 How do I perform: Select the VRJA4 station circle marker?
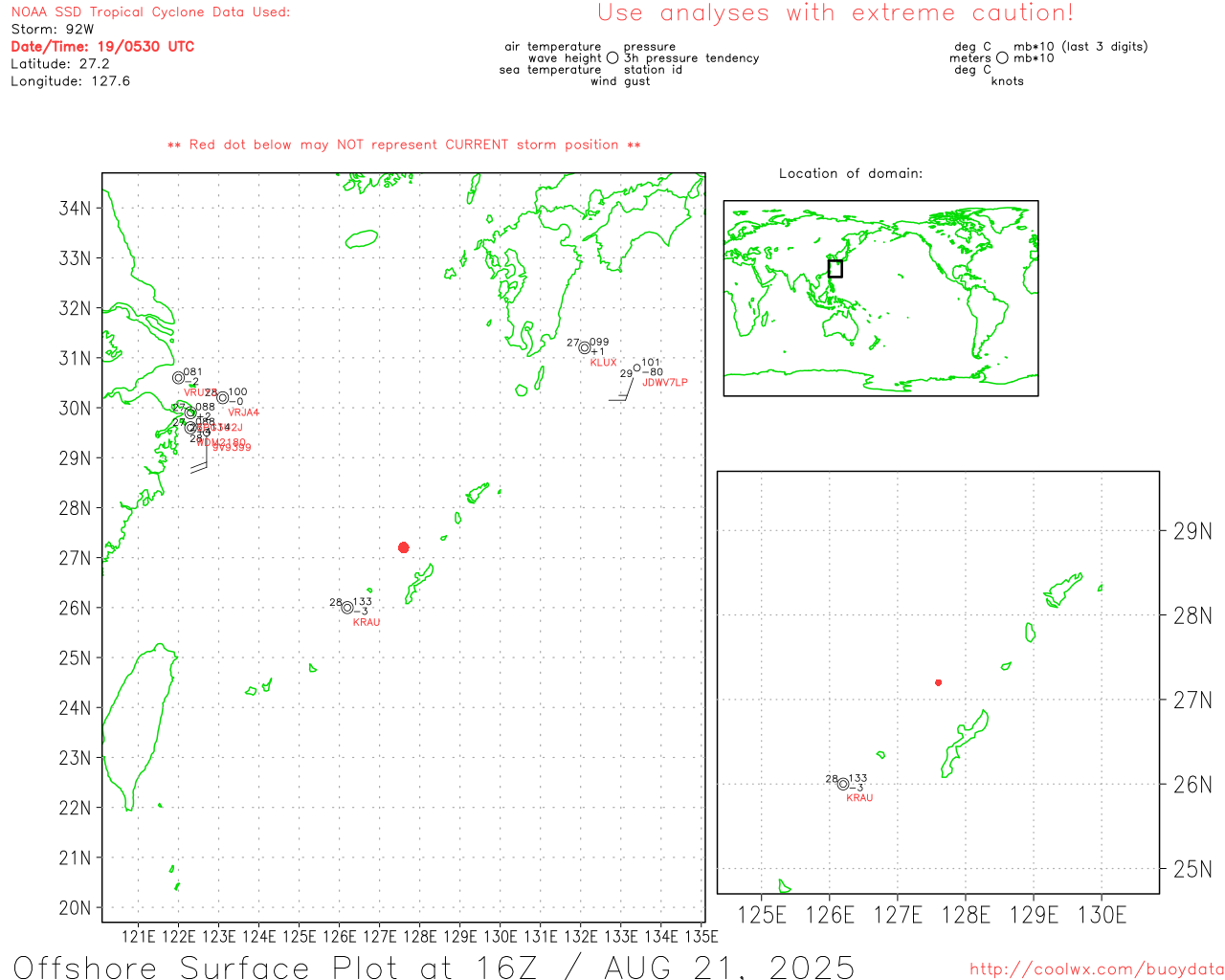[x=223, y=398]
